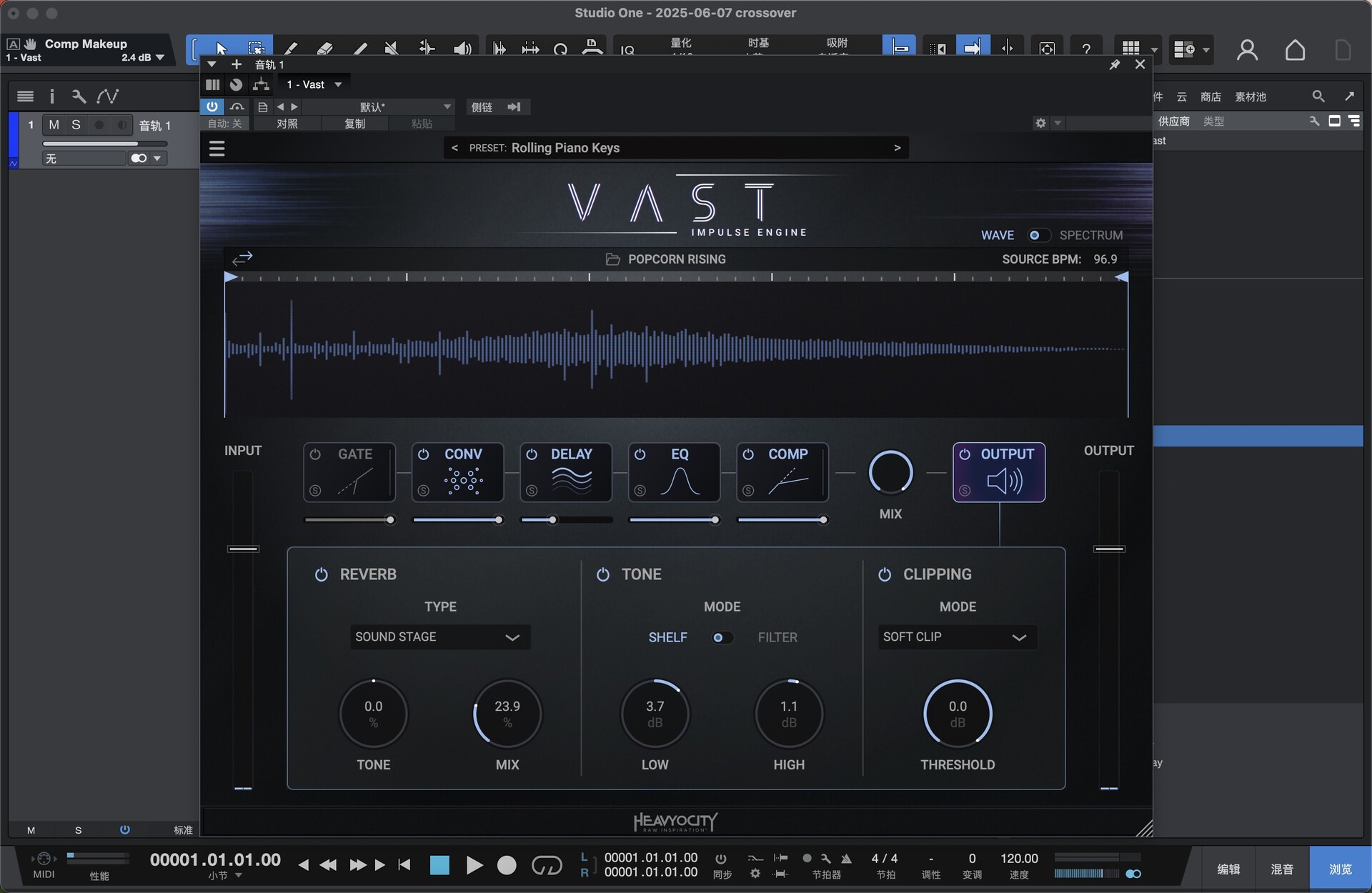
Task: Solo track 1 with S button
Action: tap(76, 125)
